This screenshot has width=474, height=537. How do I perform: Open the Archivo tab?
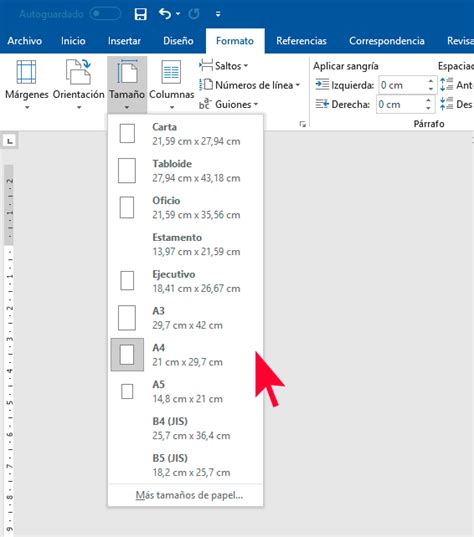tap(25, 41)
